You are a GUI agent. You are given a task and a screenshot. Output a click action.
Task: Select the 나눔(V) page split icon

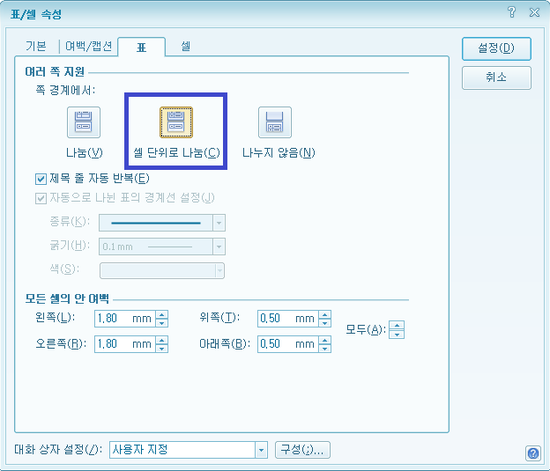tap(84, 122)
